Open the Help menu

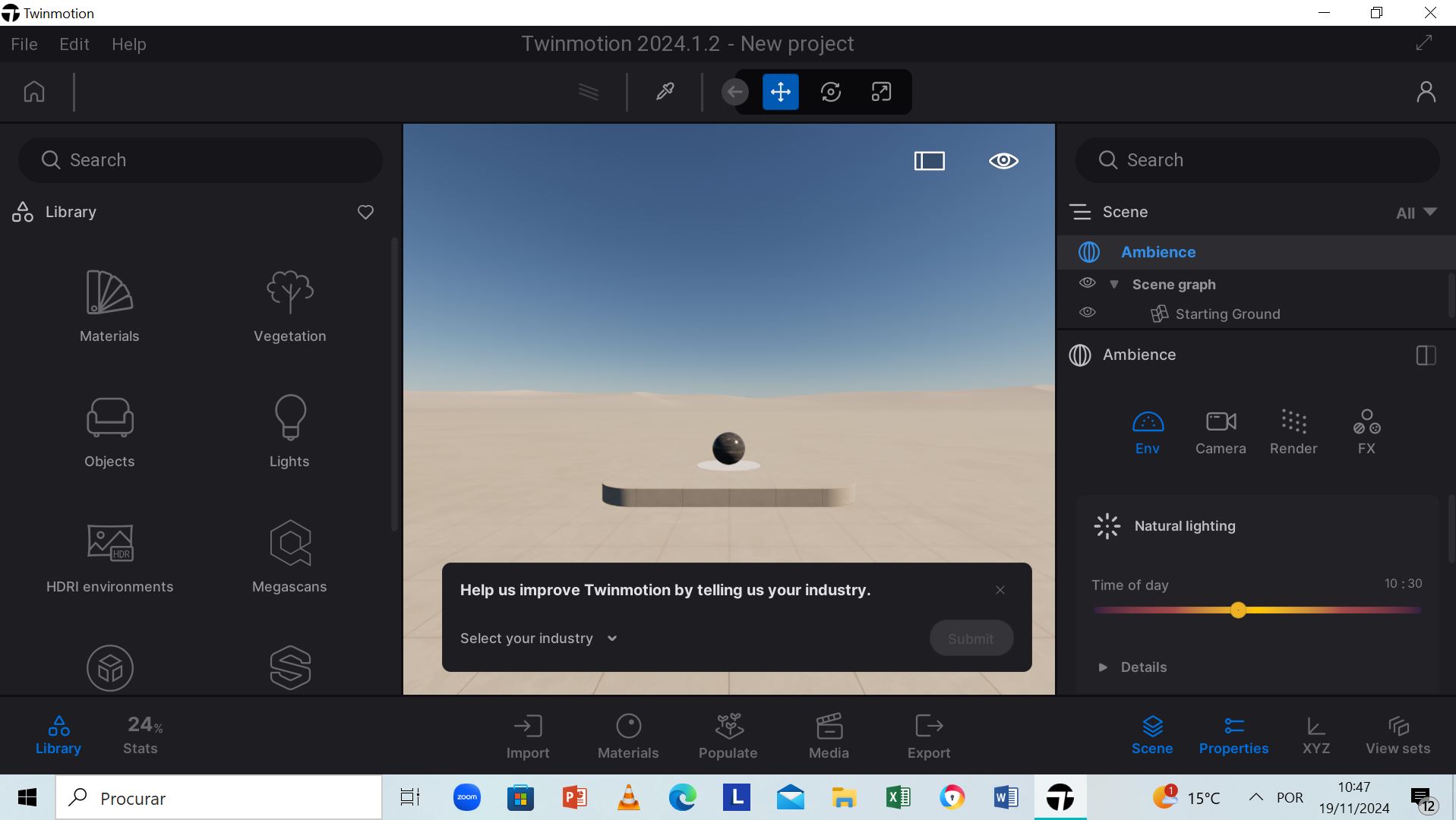pyautogui.click(x=129, y=44)
